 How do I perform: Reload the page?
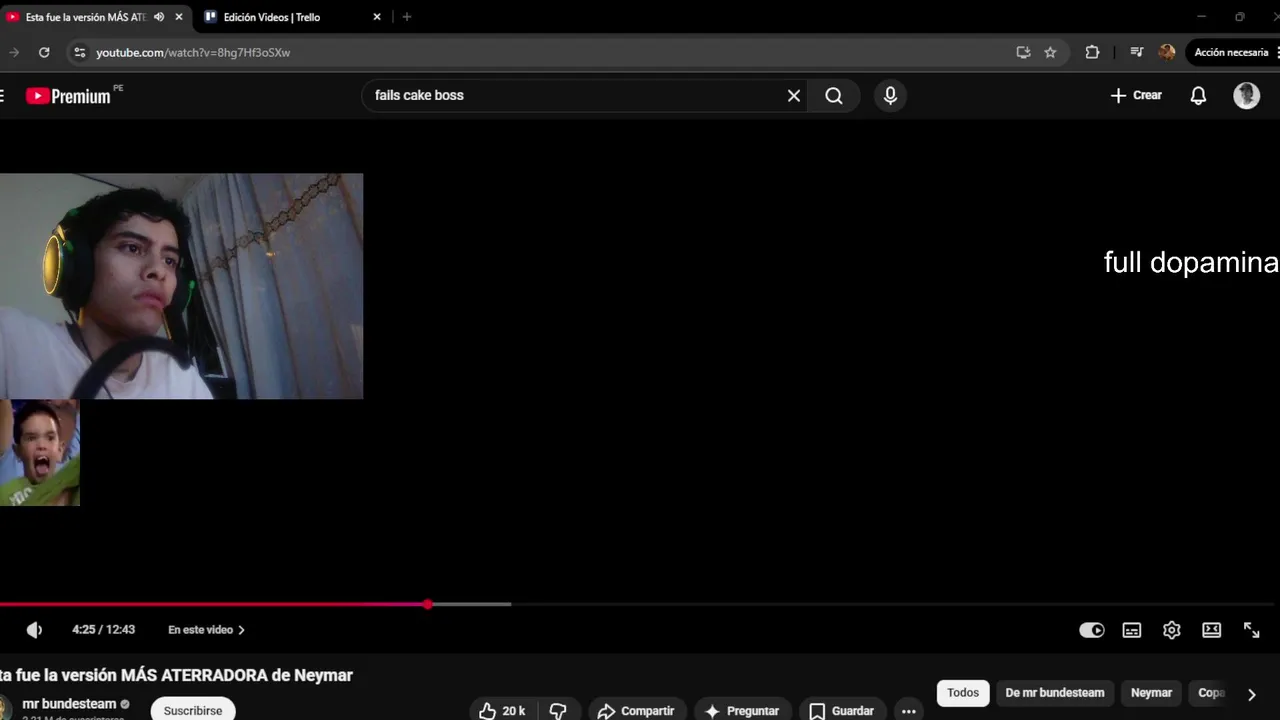click(44, 52)
